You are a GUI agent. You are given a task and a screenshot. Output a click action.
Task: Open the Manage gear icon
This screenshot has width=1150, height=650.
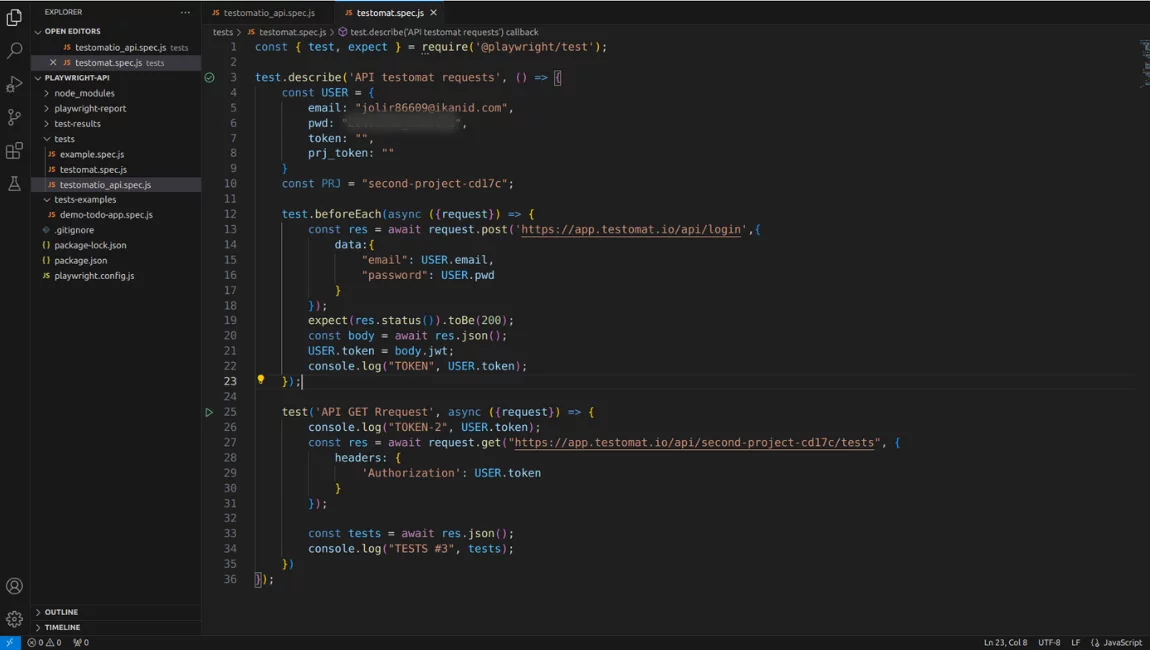coord(14,619)
